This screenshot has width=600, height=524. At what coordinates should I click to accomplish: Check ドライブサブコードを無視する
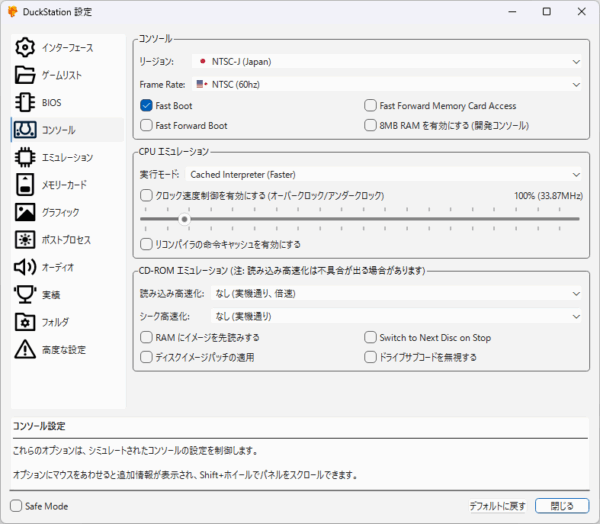370,357
